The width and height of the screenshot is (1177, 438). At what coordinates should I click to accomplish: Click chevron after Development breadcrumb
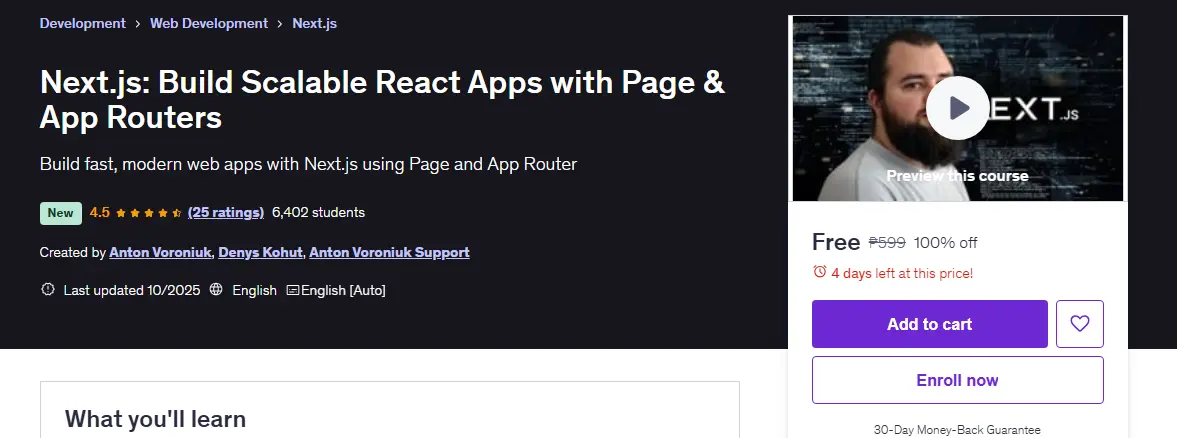[138, 24]
